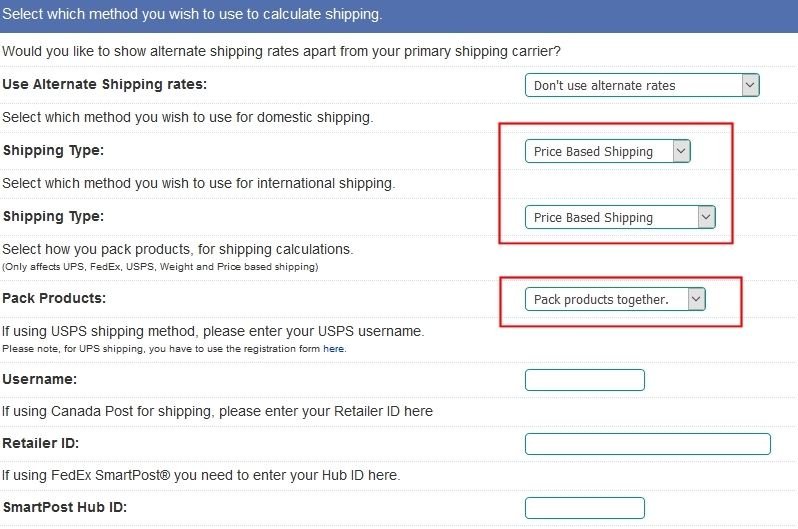
Task: Open the UPS registration form "here" link
Action: pyautogui.click(x=333, y=349)
